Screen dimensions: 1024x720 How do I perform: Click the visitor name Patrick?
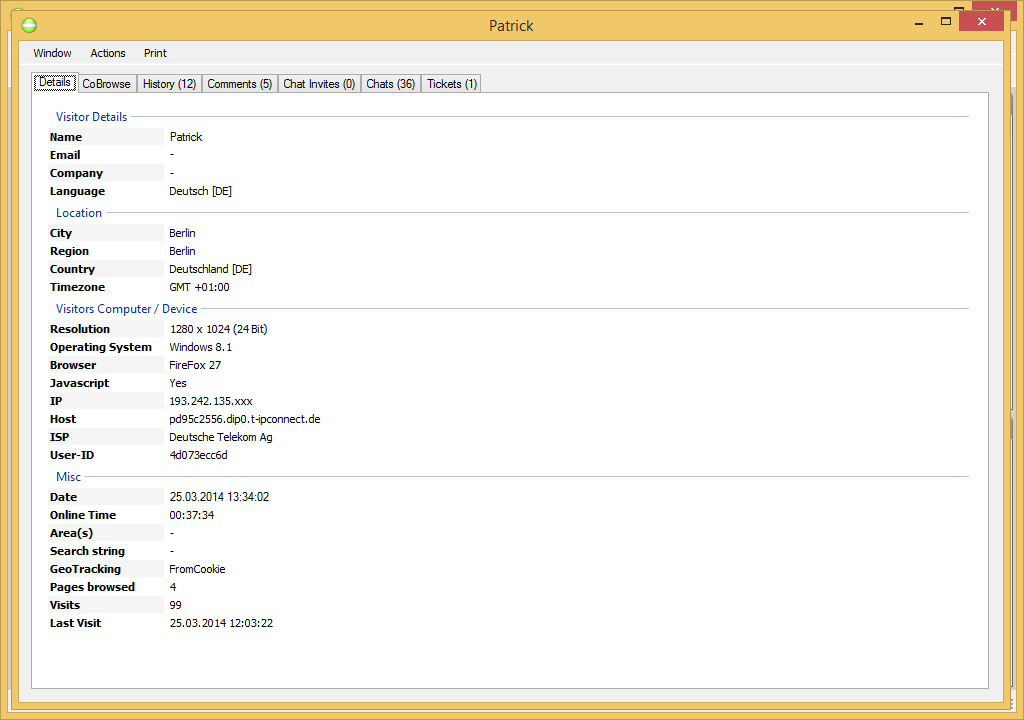pos(186,136)
